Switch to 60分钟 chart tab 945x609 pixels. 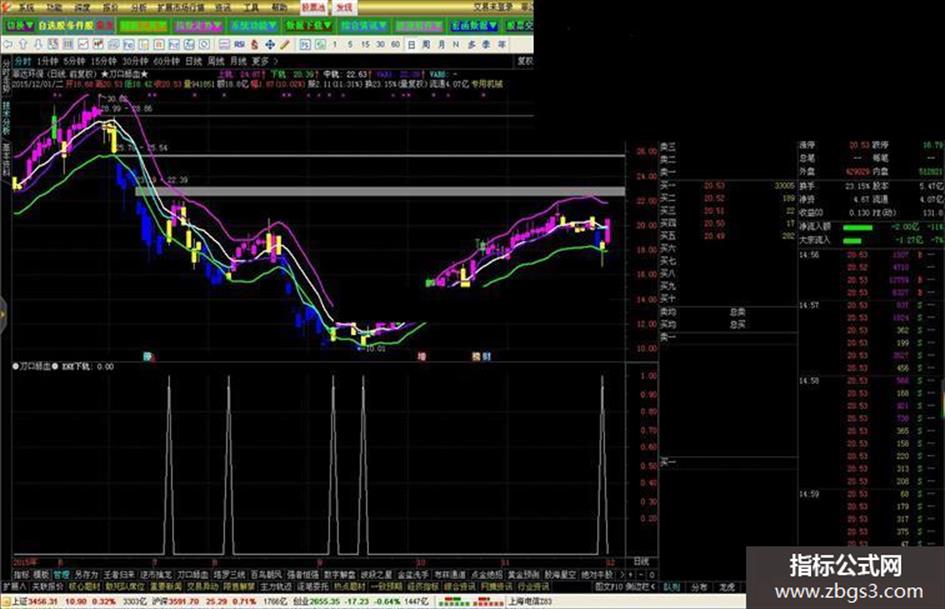[166, 61]
